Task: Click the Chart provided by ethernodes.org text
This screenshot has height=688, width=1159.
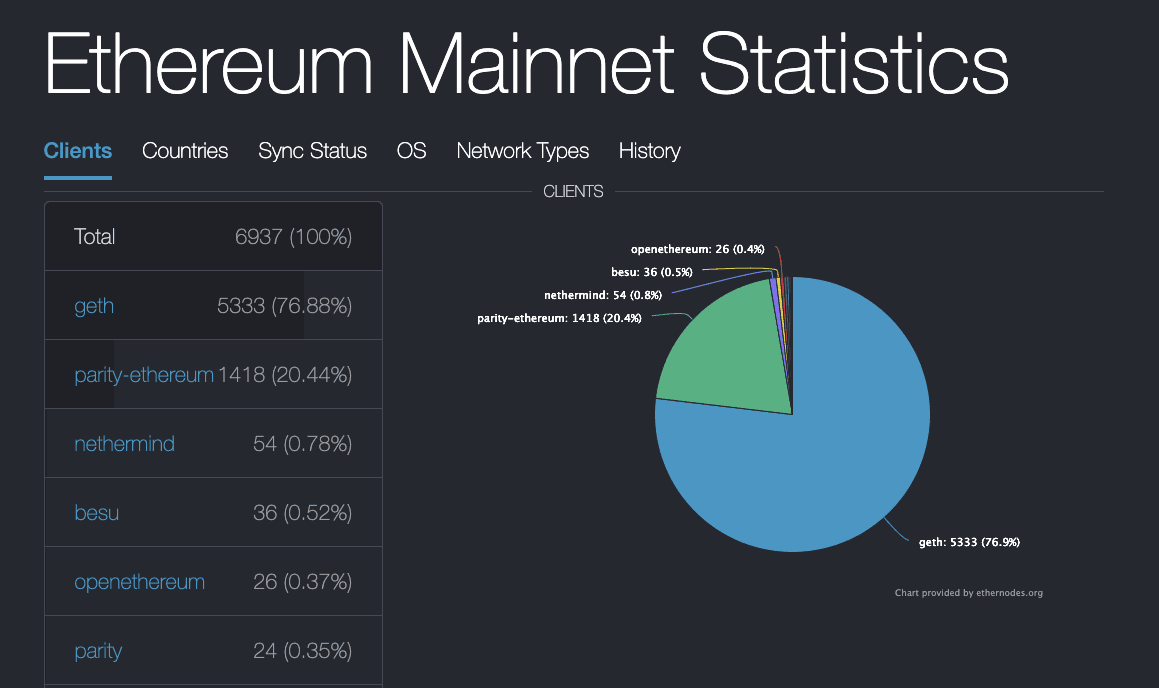Action: tap(969, 592)
